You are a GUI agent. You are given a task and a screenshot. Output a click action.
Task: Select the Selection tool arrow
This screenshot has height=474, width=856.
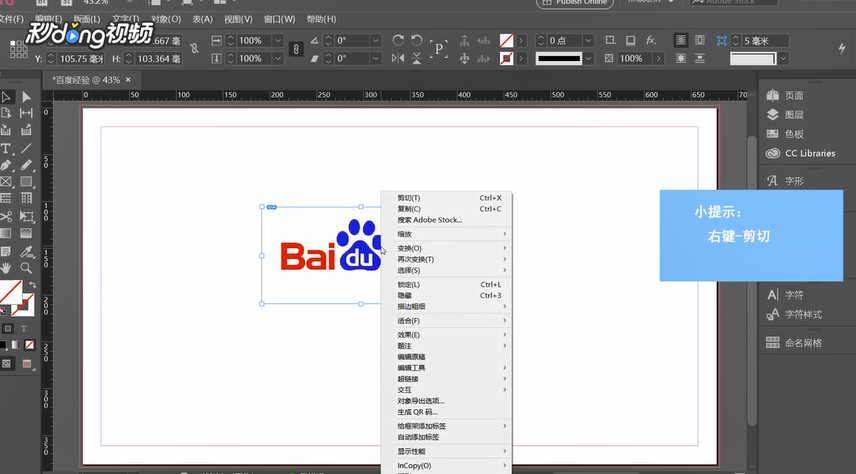point(6,97)
